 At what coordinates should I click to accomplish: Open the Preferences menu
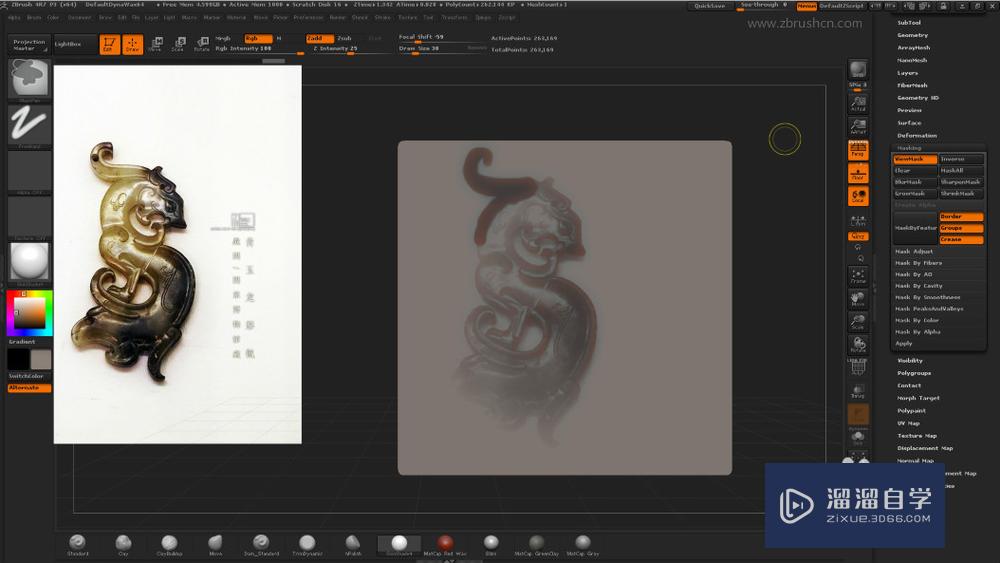point(308,17)
